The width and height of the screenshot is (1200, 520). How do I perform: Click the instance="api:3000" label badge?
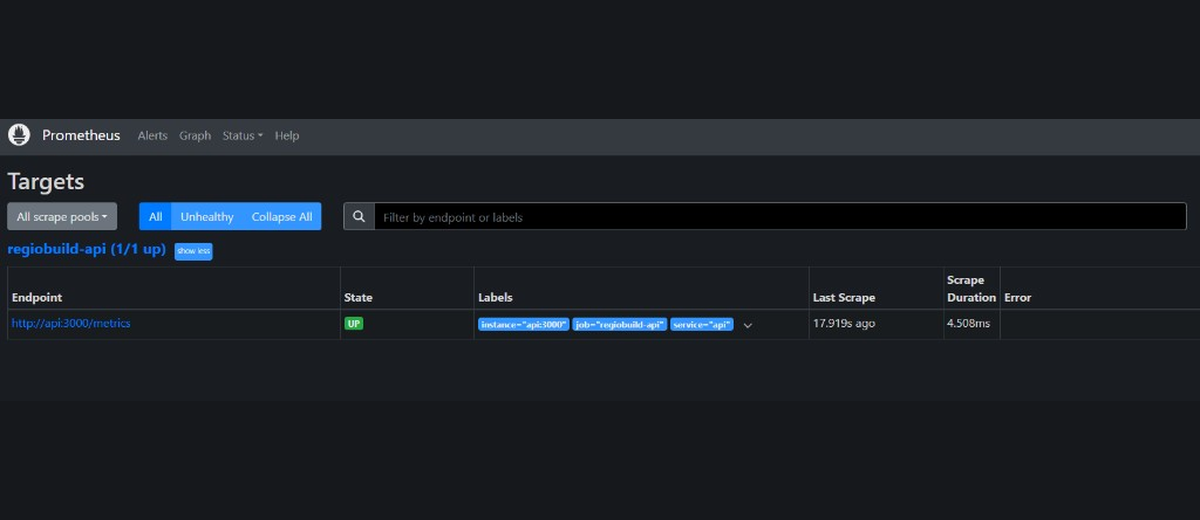[x=524, y=325]
